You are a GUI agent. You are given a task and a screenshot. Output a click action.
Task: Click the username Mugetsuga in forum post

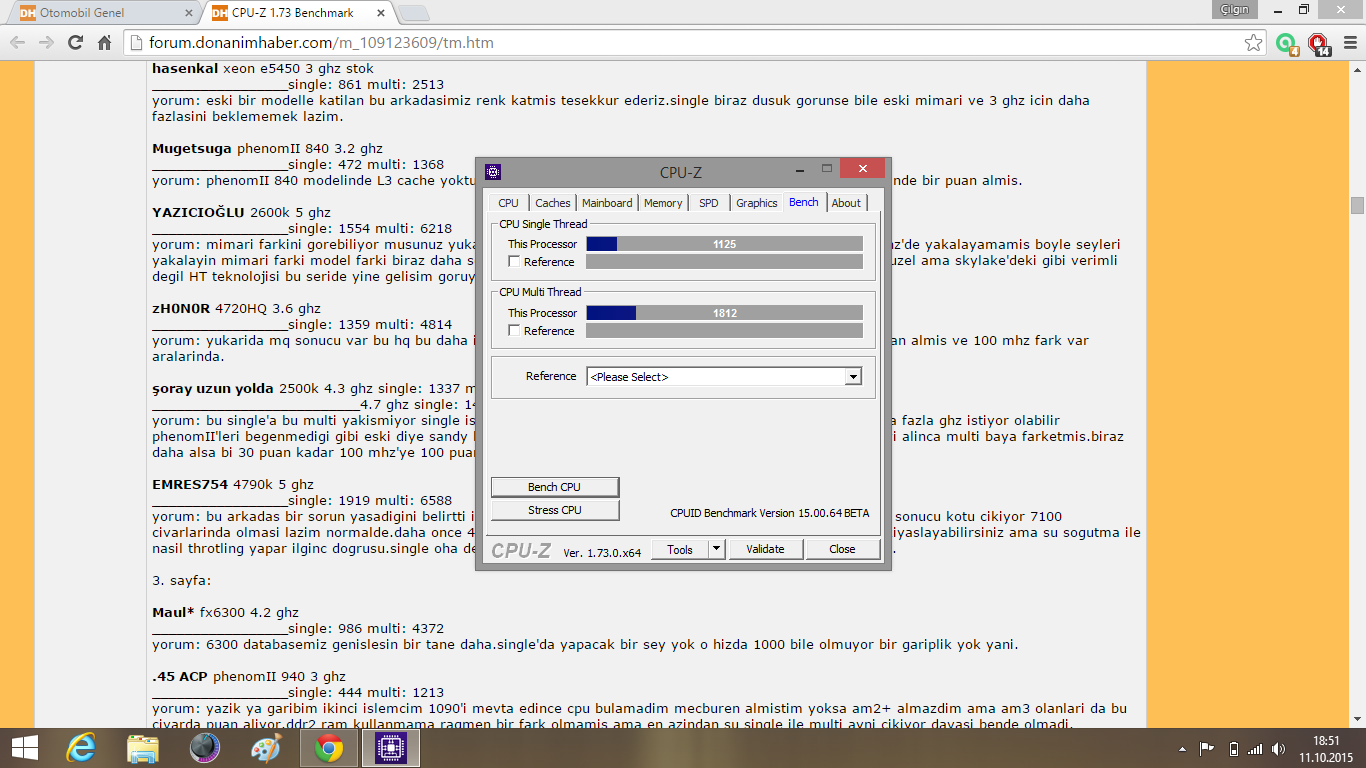pyautogui.click(x=192, y=149)
